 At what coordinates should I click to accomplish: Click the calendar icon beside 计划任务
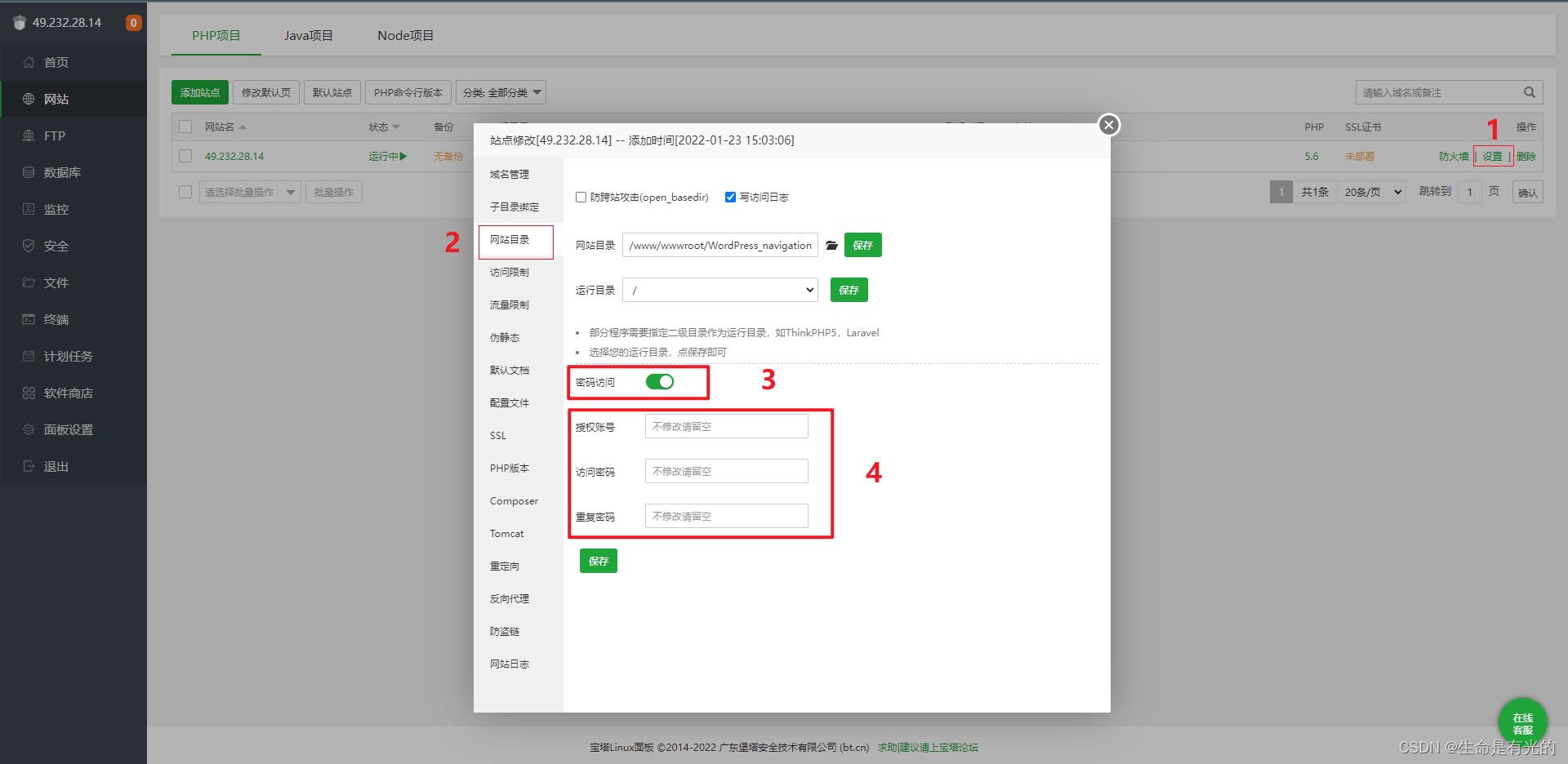(x=29, y=356)
